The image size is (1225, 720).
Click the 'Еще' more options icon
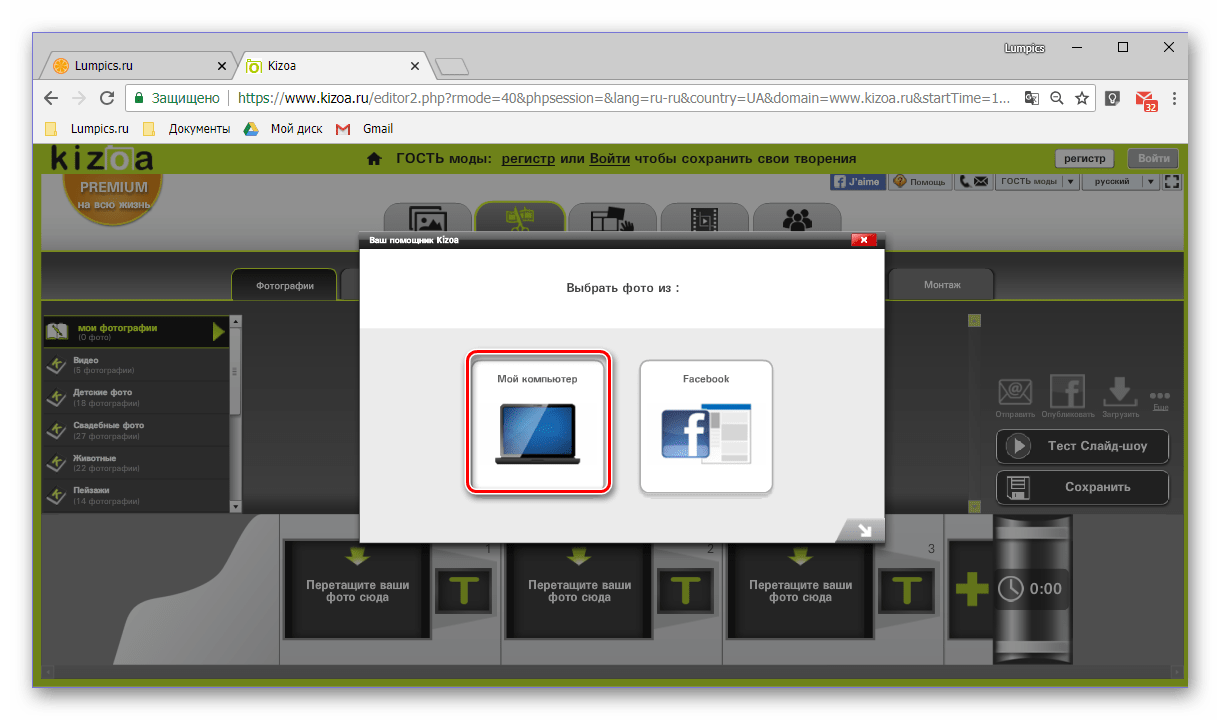click(1160, 399)
